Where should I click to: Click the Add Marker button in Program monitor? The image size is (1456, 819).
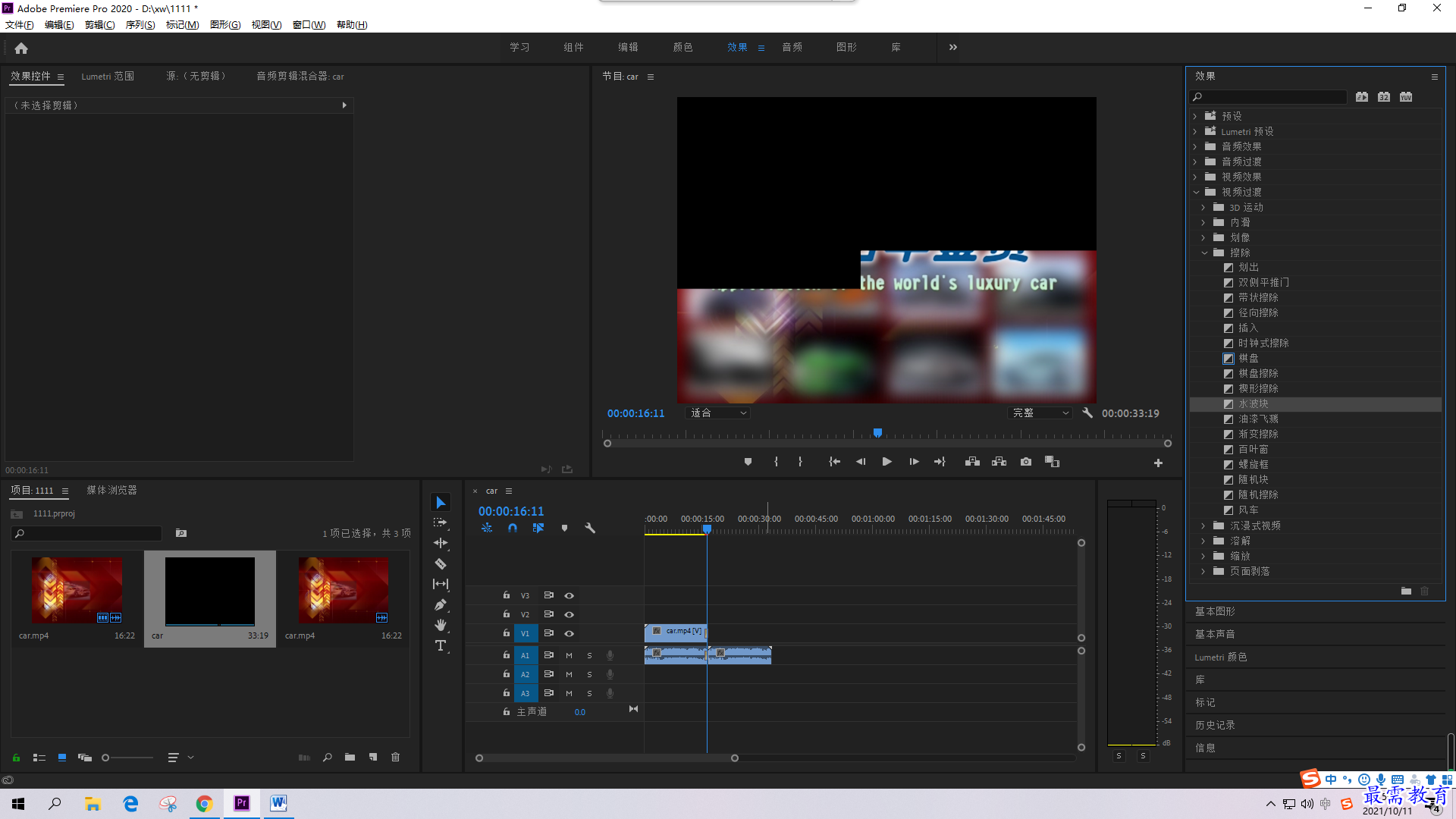click(748, 462)
